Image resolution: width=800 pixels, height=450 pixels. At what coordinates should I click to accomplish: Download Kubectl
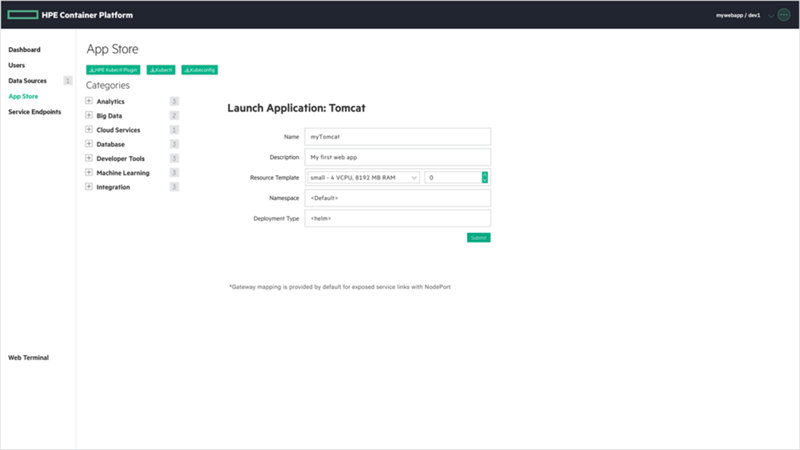click(161, 70)
